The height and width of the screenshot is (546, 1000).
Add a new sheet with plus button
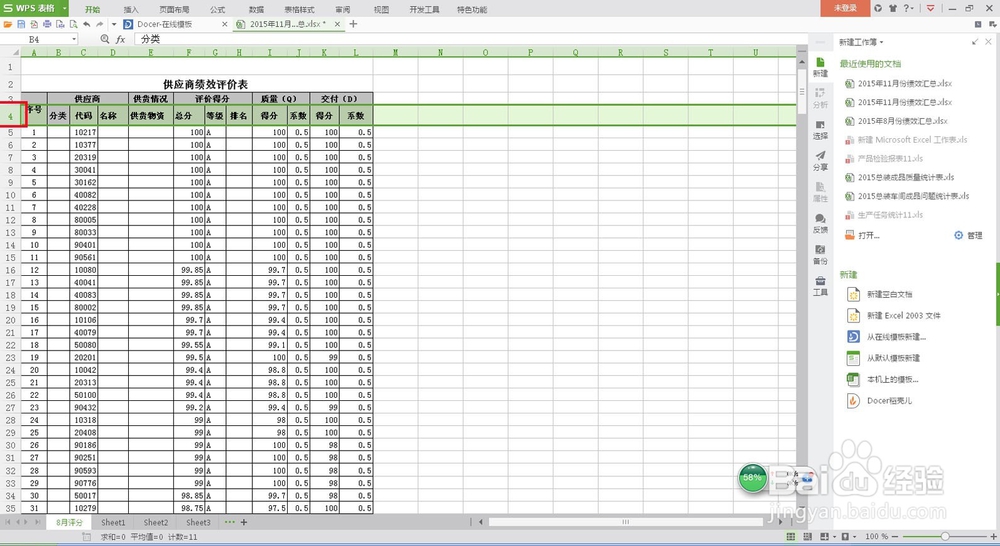pos(244,522)
